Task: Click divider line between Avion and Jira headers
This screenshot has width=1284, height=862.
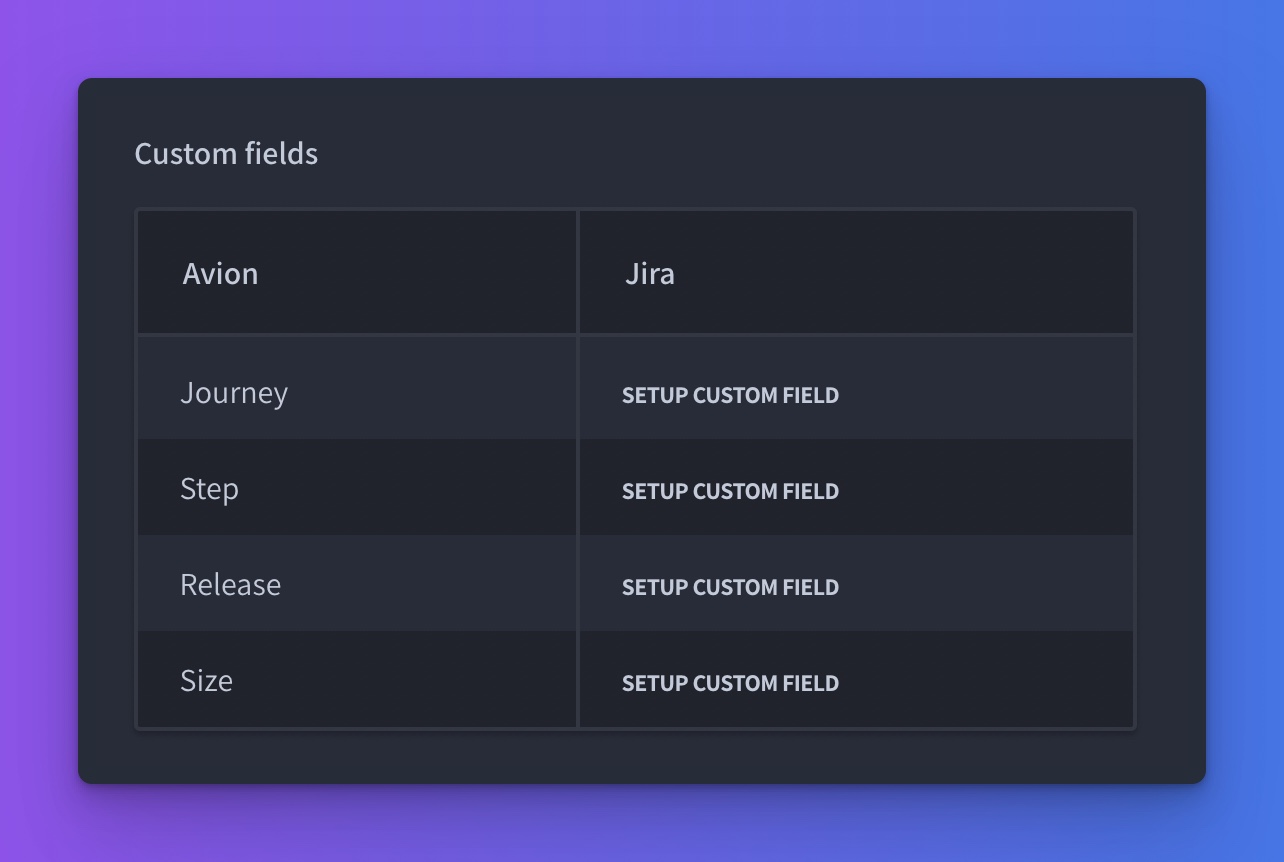Action: (x=578, y=272)
